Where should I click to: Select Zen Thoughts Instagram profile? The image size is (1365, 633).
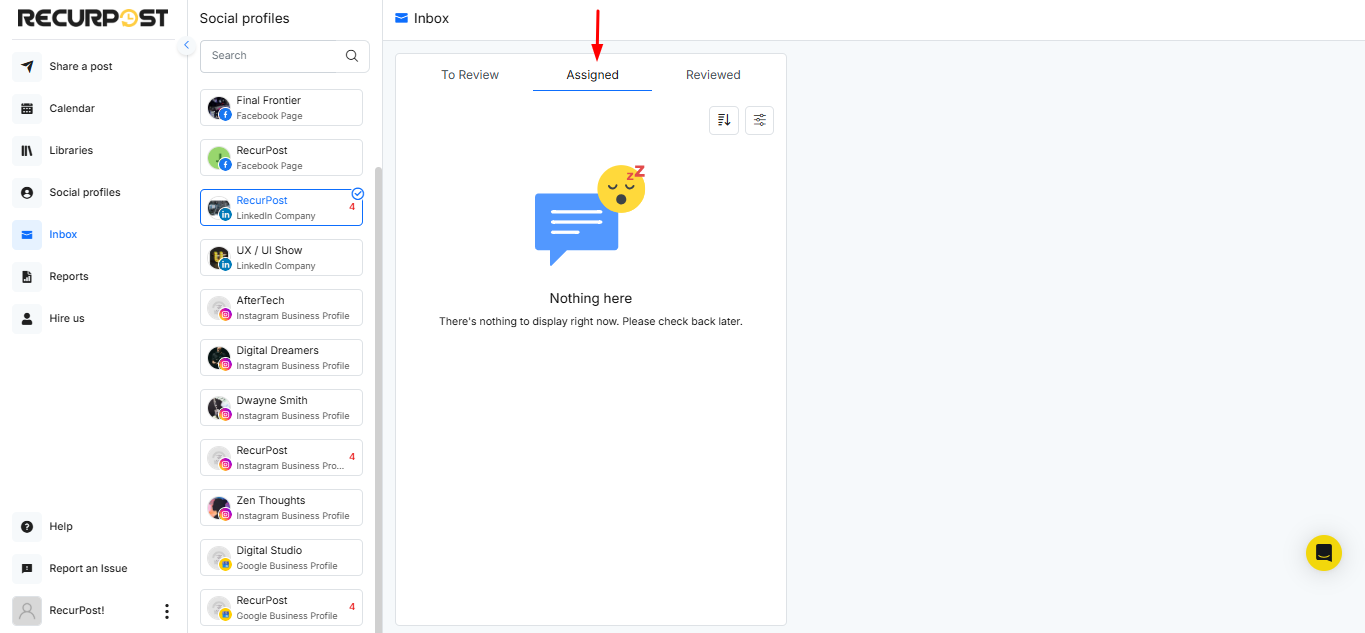click(281, 508)
